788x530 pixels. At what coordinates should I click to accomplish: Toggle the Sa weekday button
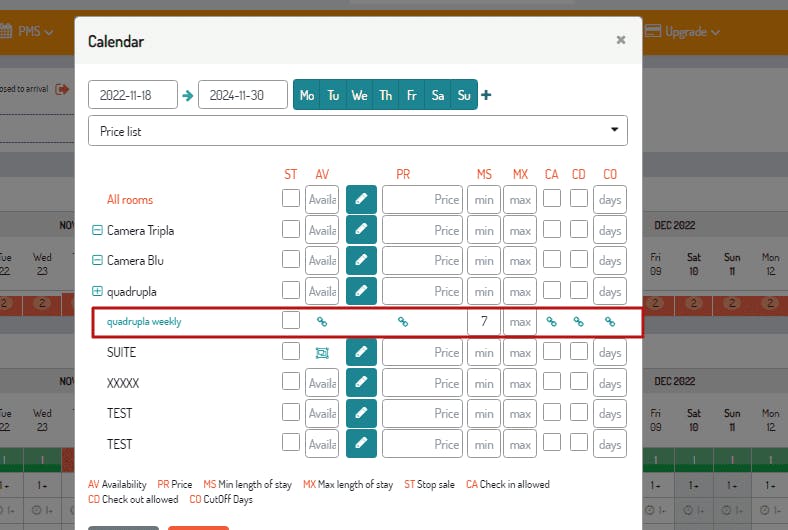coord(438,94)
